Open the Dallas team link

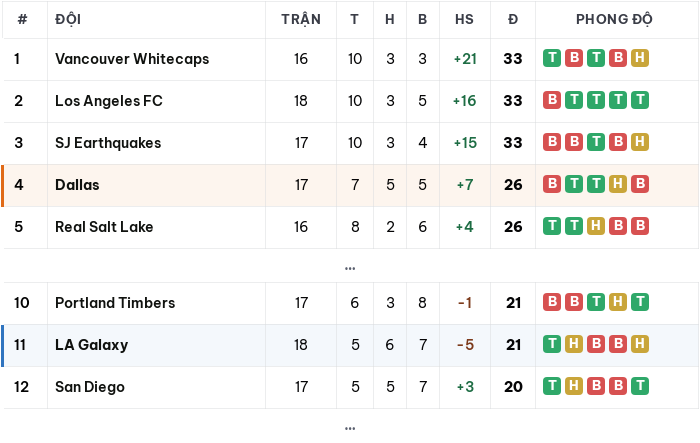tap(77, 185)
